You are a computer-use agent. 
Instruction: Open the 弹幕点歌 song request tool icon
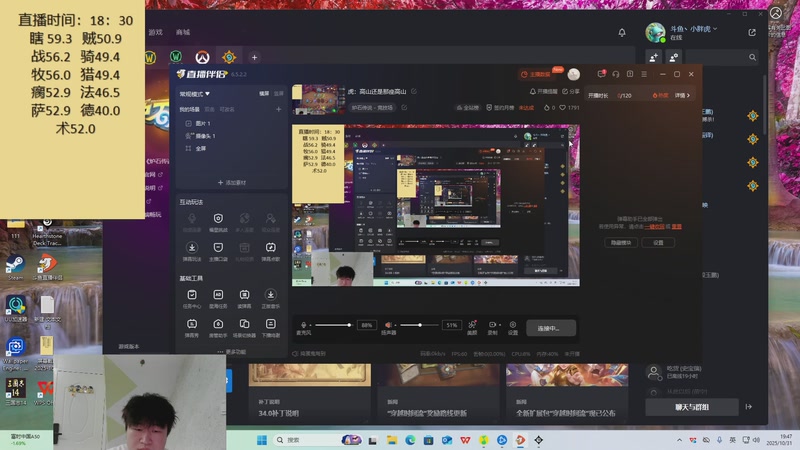pos(270,248)
